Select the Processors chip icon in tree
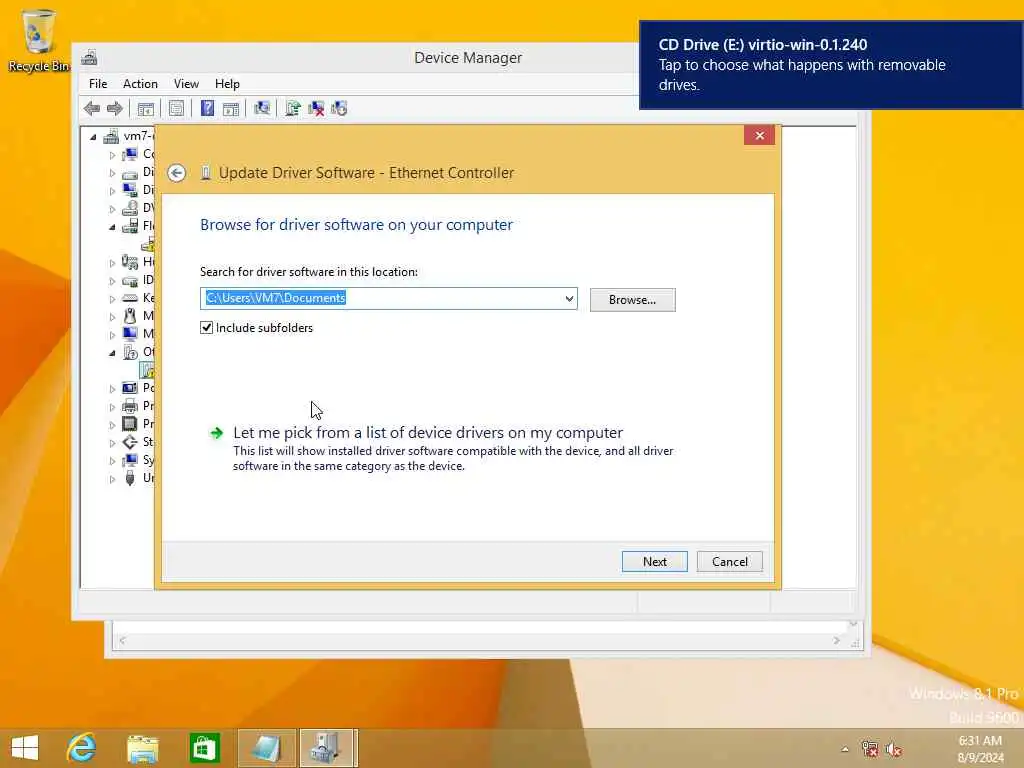Screen dimensions: 1024x768 (130, 424)
